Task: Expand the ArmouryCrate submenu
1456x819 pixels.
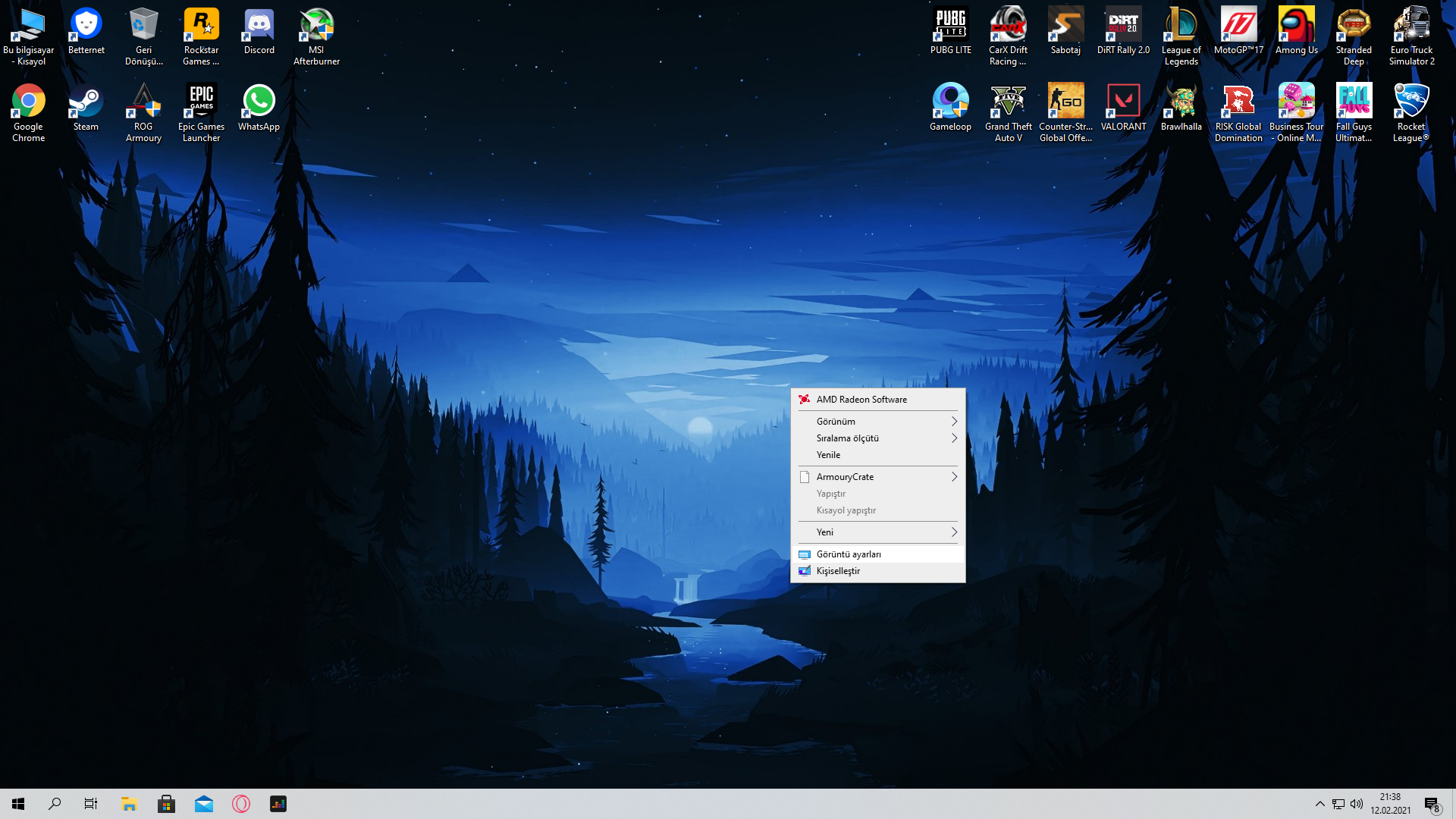Action: coord(878,477)
